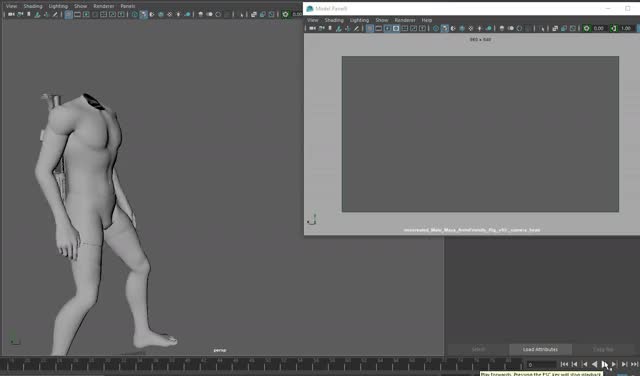Open Renderer menu in main viewport
Screen dimensions: 640x376
104,6
